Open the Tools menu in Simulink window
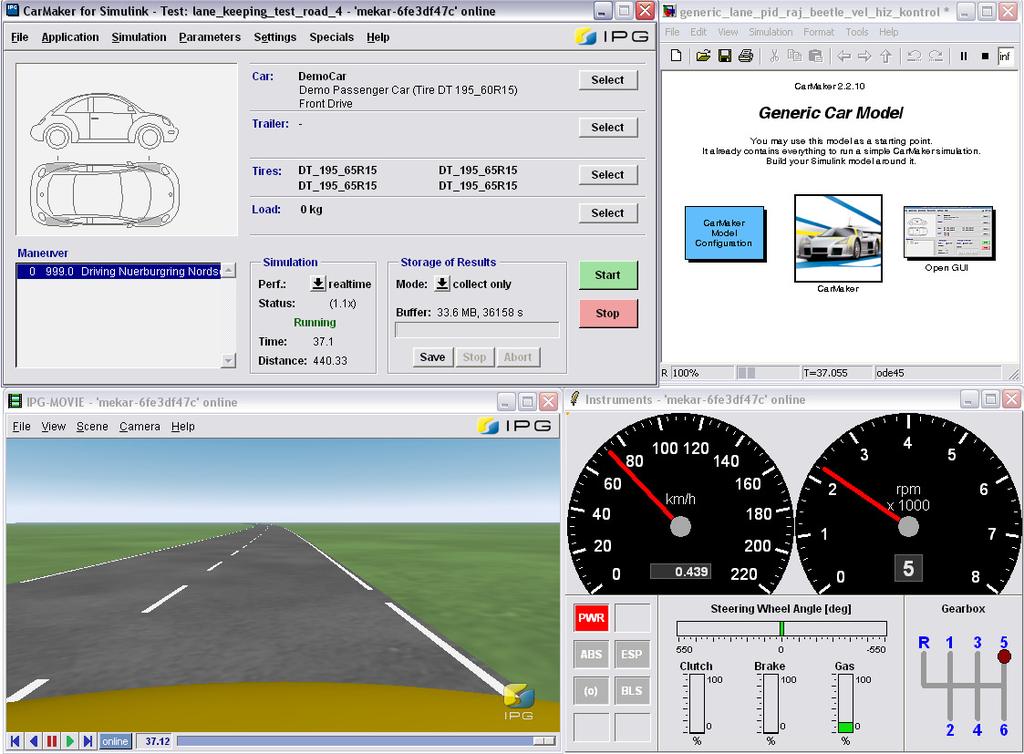 pos(857,32)
